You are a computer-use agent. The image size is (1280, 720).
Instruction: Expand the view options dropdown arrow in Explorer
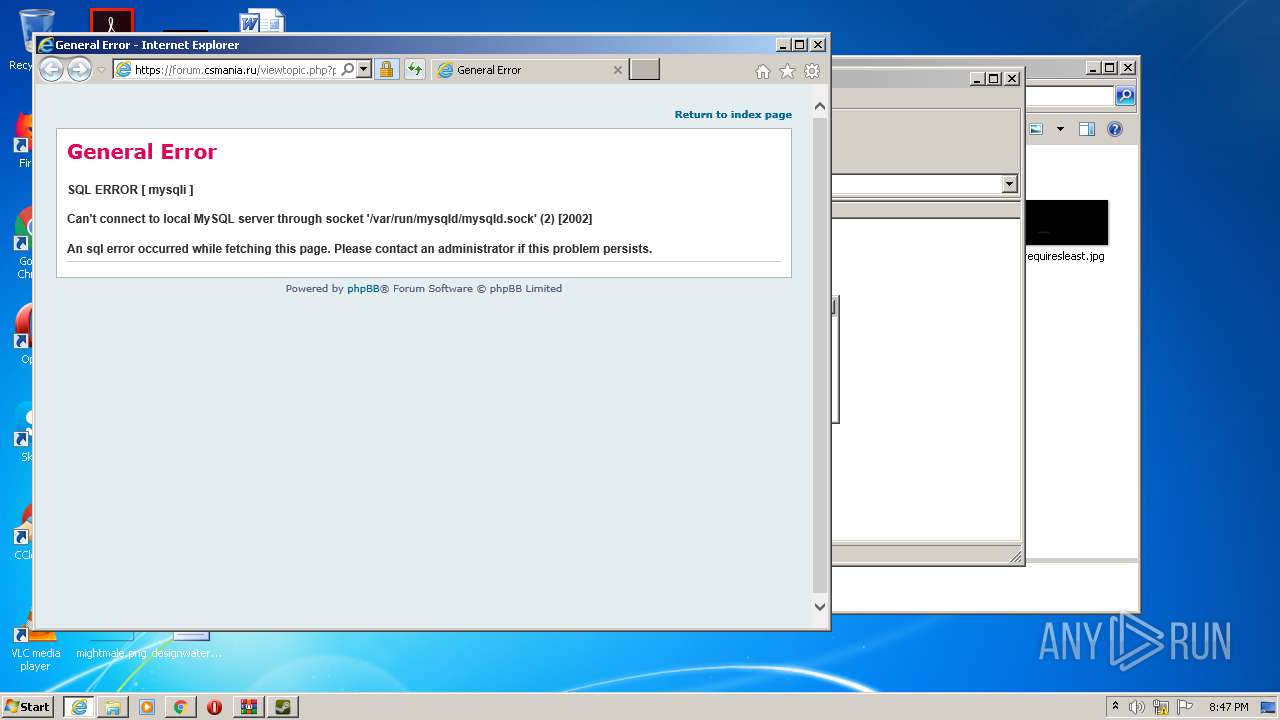[1060, 129]
